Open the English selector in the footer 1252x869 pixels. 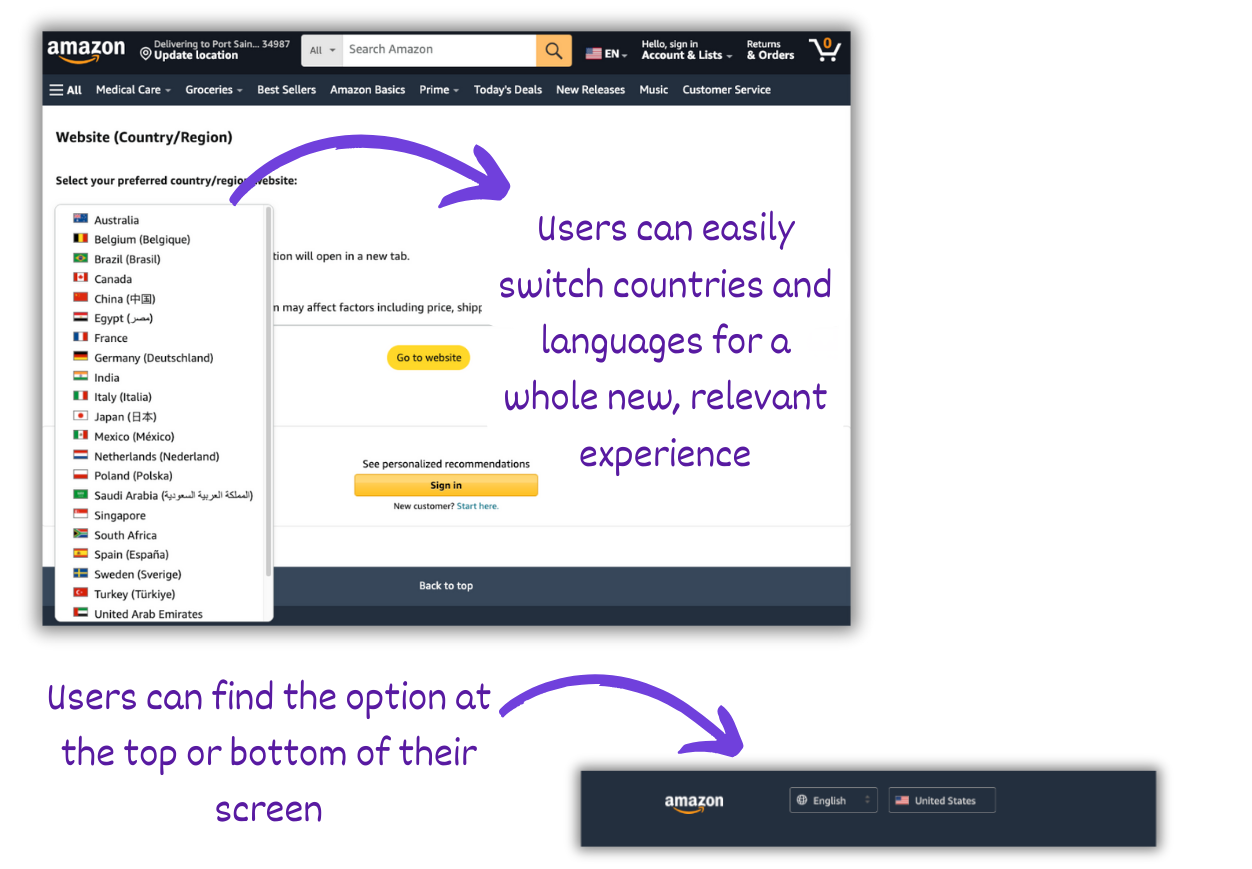pyautogui.click(x=834, y=800)
